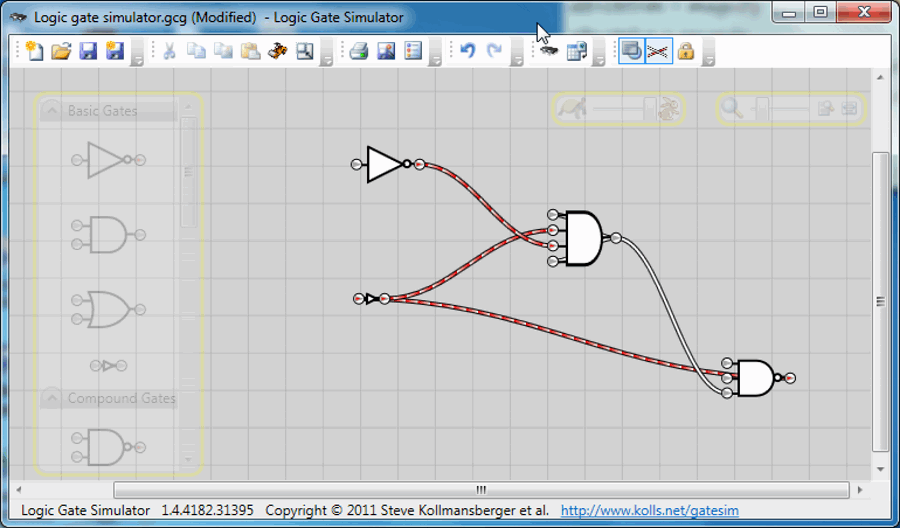Screen dimensions: 900x528
Task: Click the version number 1.4.4182.31395
Action: pyautogui.click(x=207, y=510)
